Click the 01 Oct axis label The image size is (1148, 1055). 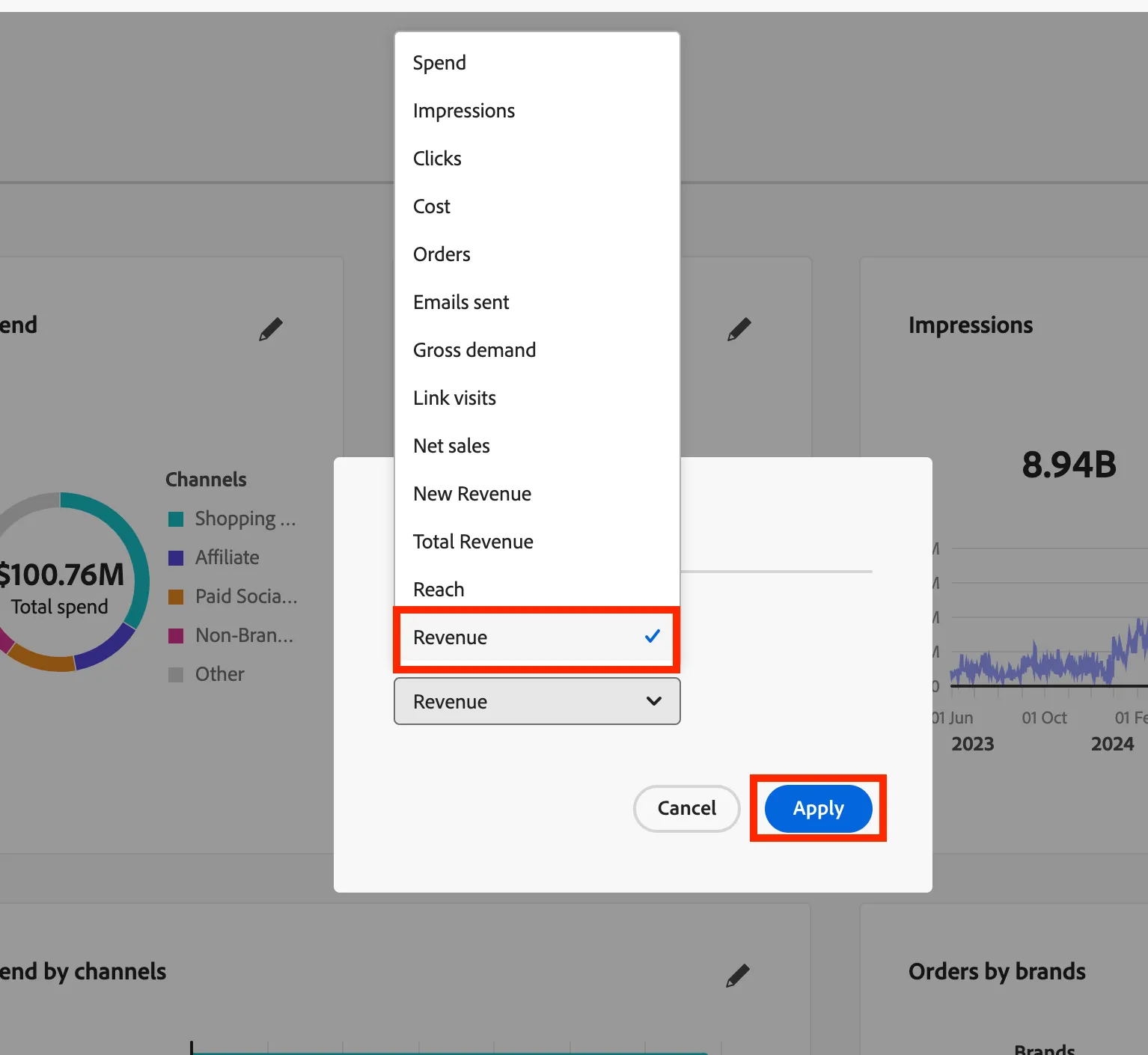pos(1044,718)
